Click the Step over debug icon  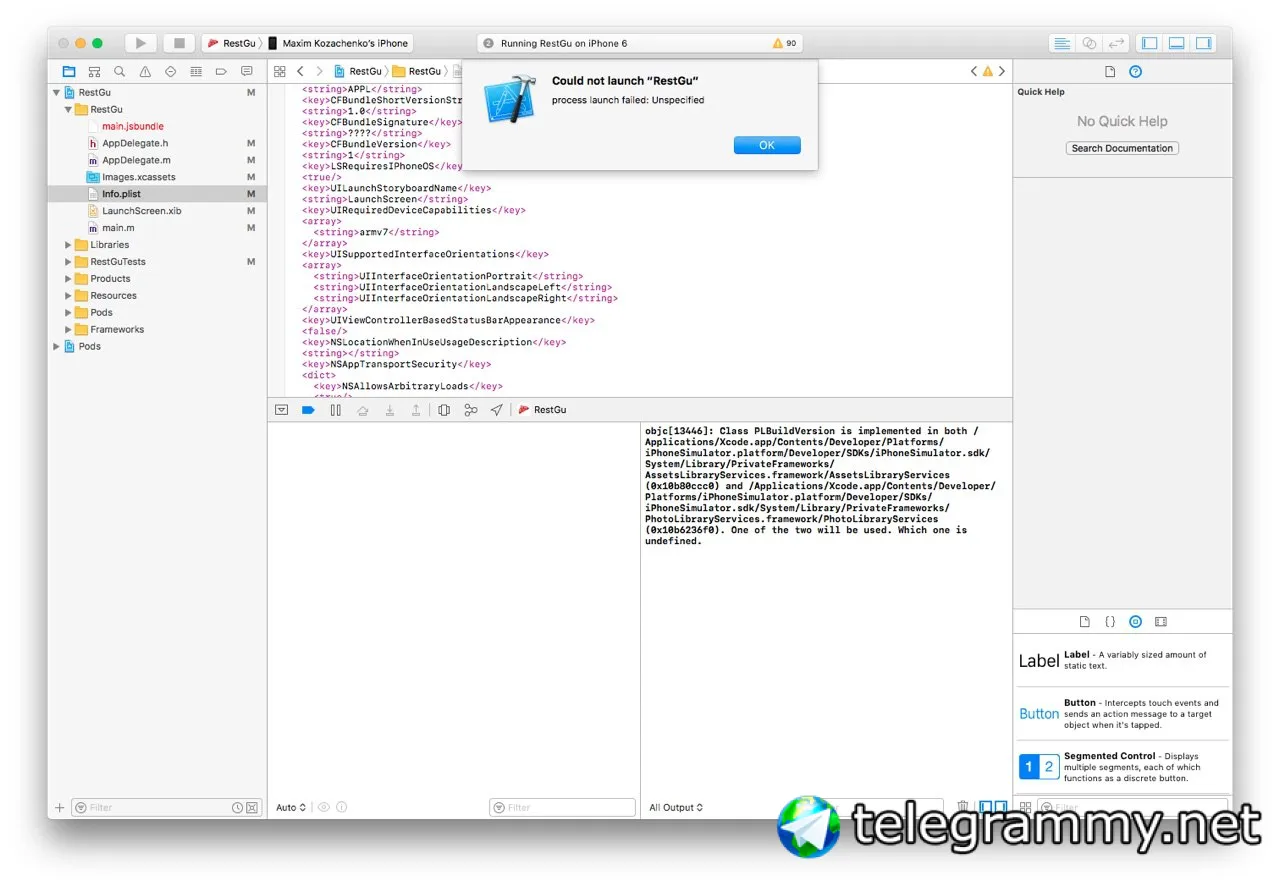click(362, 410)
